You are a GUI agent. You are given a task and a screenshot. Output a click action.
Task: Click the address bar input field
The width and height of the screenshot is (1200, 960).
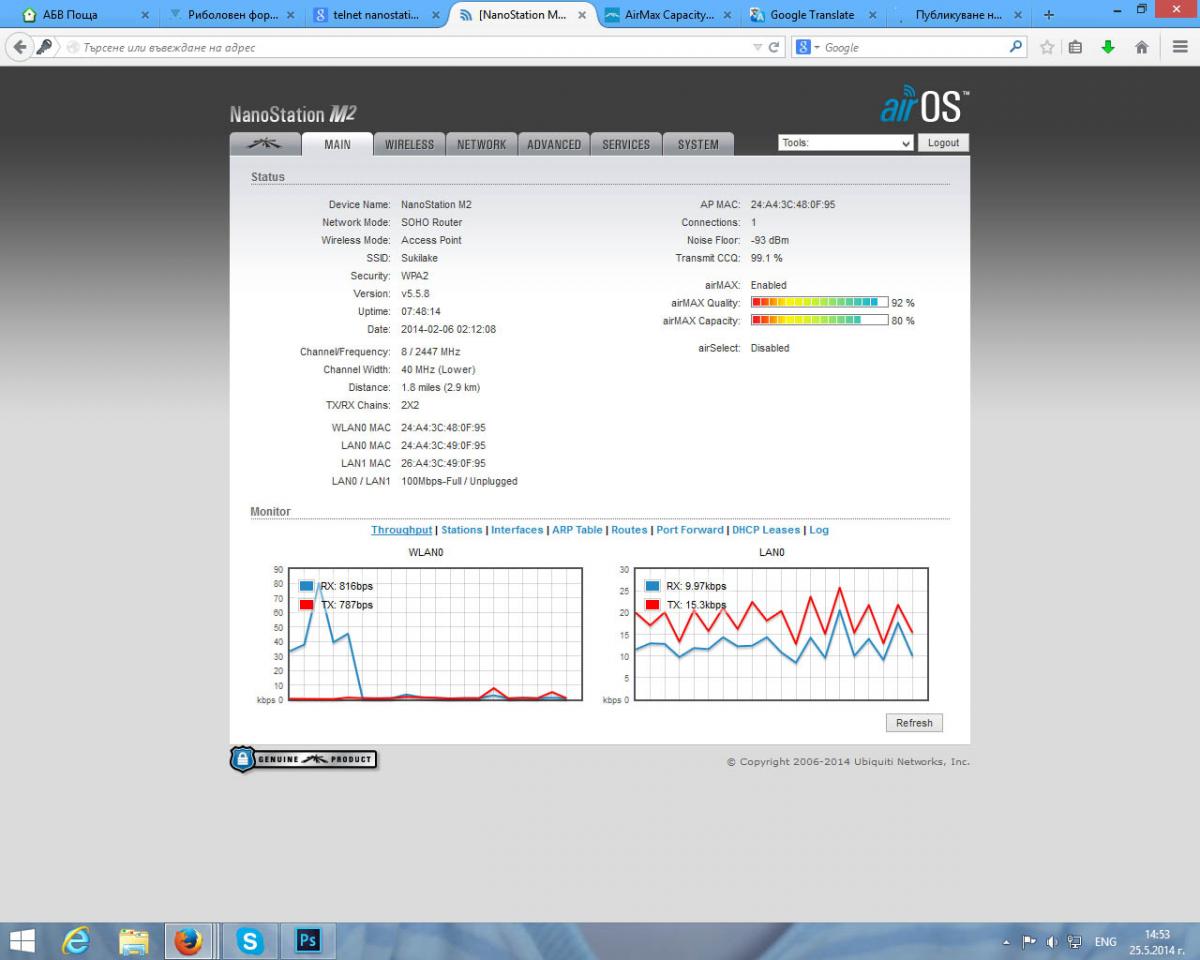tap(400, 47)
